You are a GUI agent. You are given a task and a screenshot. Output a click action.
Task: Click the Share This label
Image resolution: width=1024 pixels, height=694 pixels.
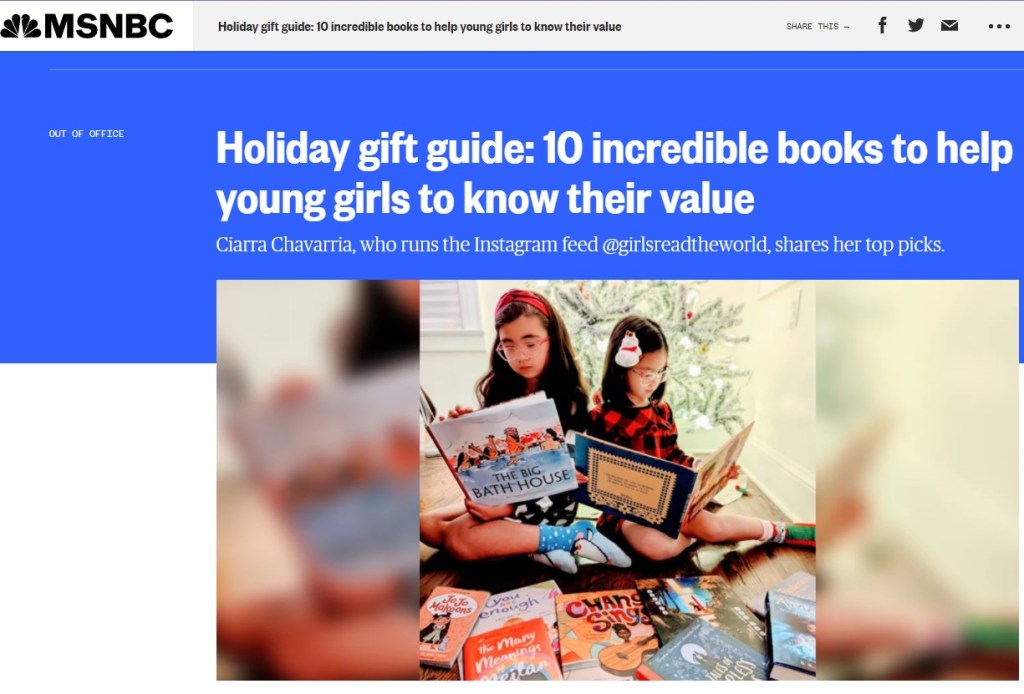tap(818, 26)
